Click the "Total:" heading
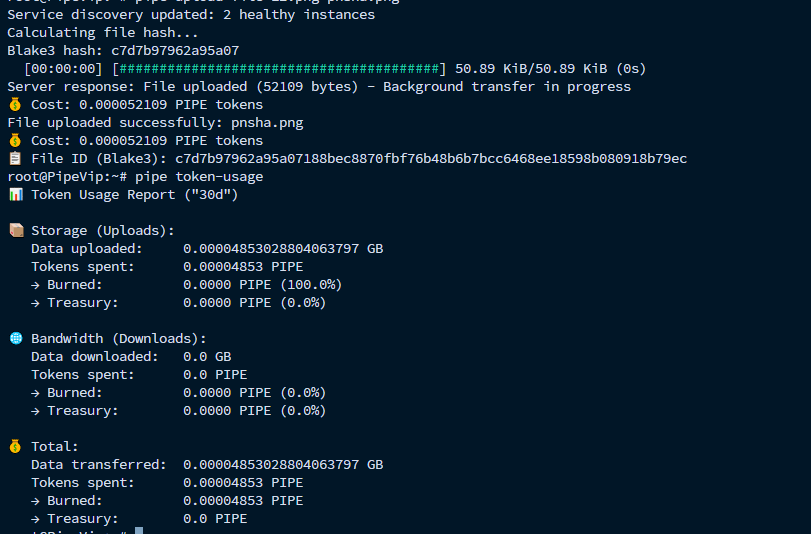This screenshot has height=534, width=811. point(55,447)
